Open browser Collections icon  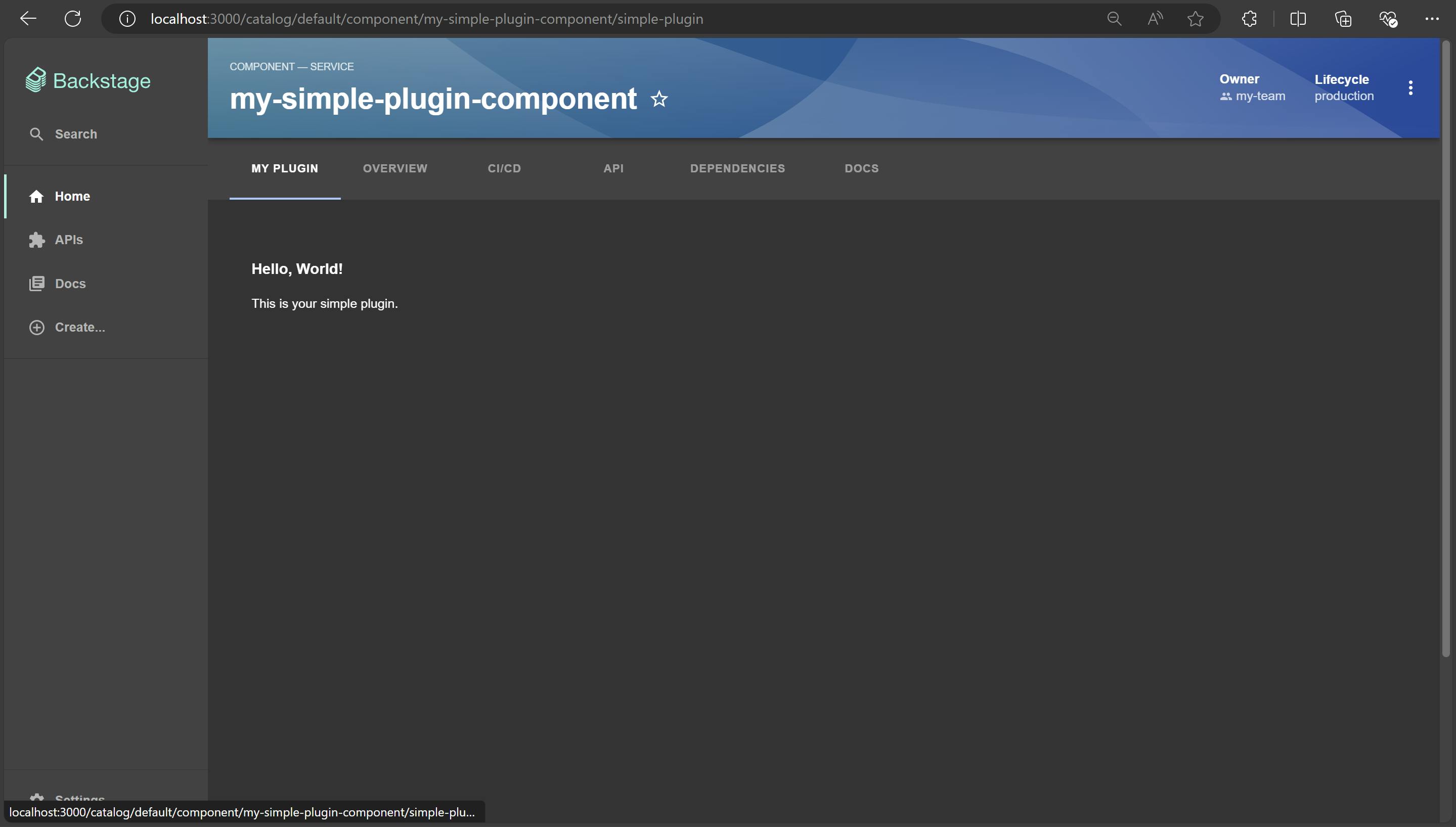[1343, 19]
